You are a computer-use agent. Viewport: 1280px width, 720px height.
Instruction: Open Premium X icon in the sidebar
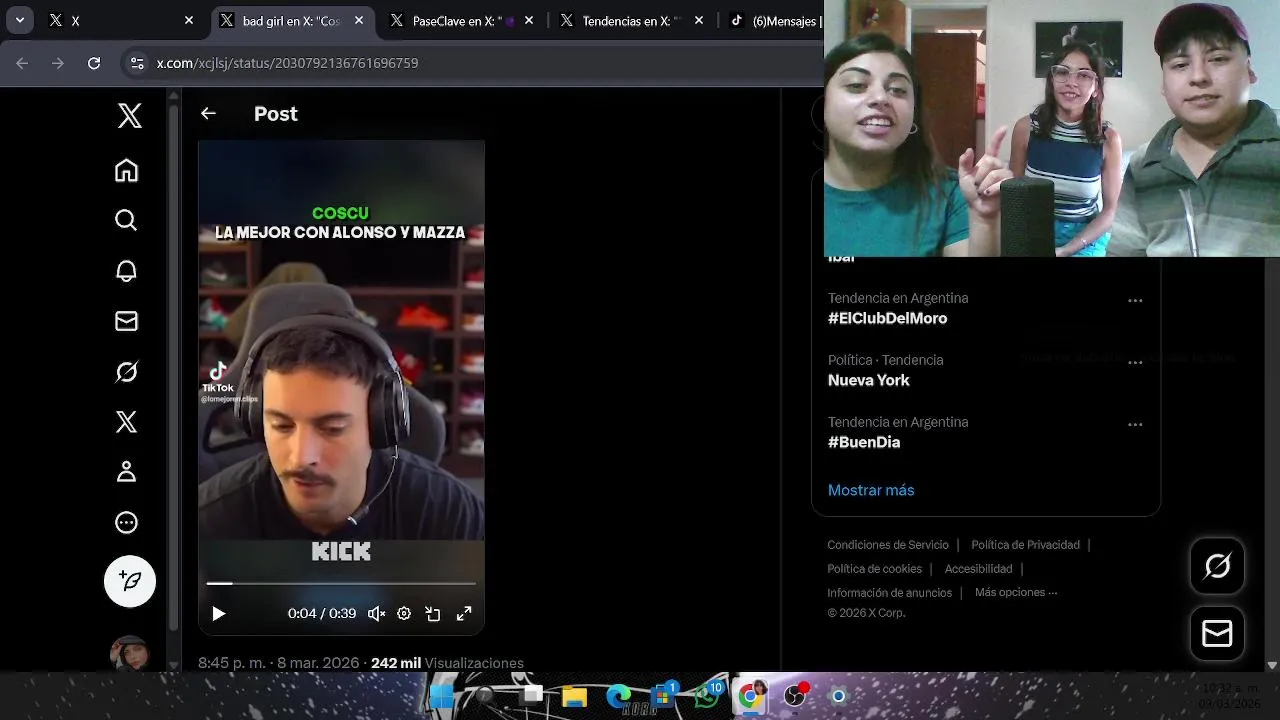pyautogui.click(x=126, y=422)
